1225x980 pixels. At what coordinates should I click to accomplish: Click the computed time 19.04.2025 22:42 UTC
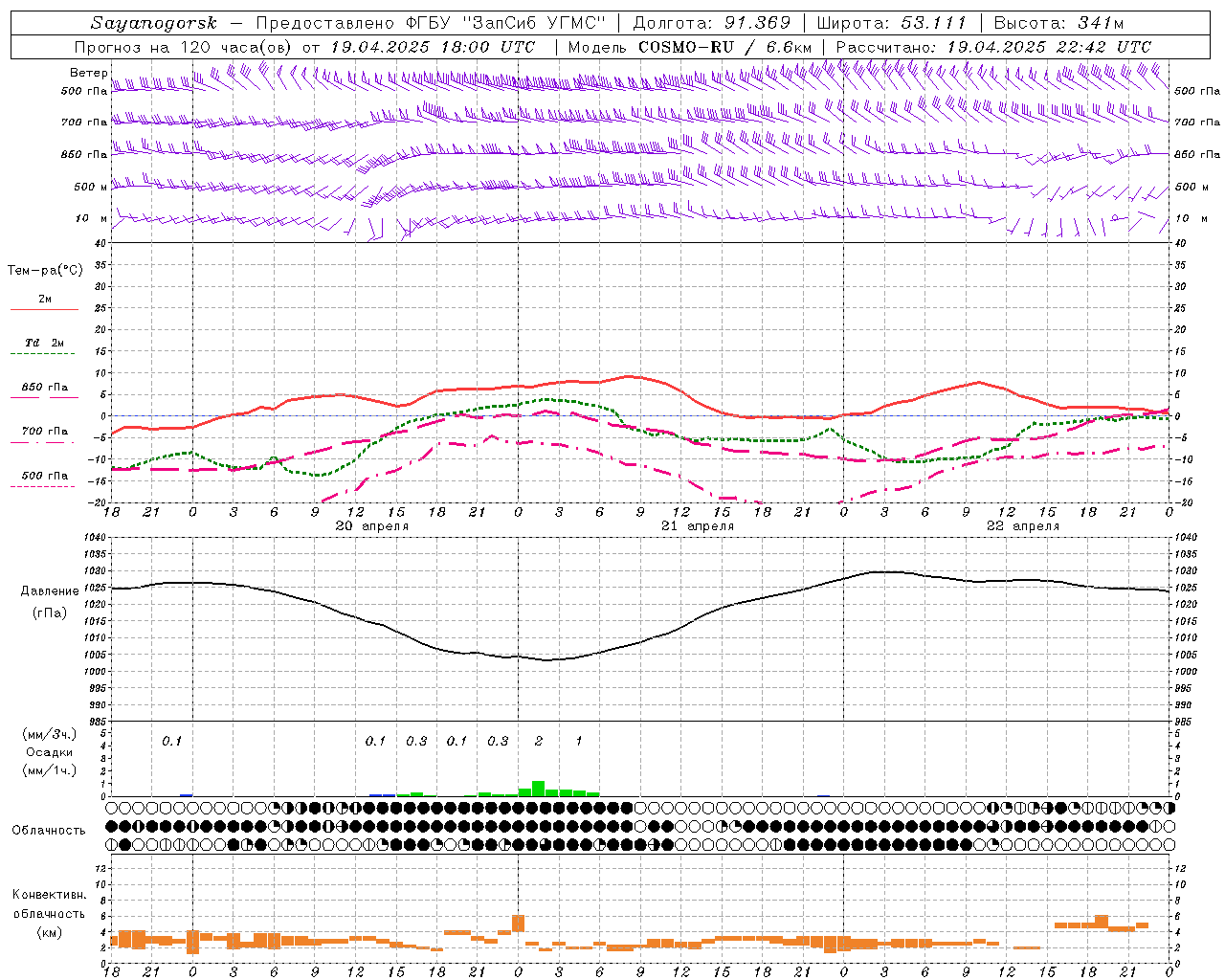1049,47
